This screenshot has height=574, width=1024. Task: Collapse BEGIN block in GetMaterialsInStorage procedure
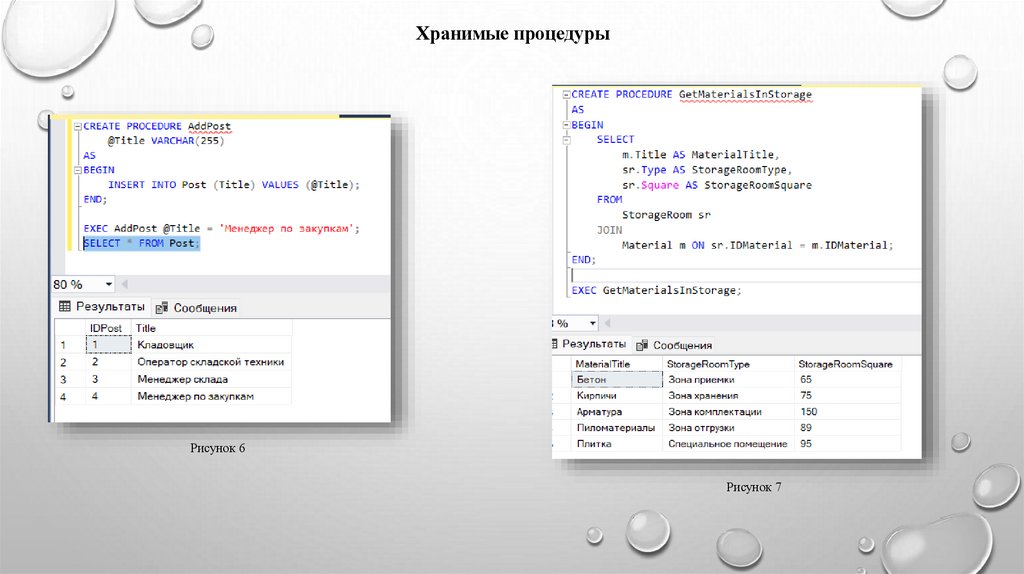pos(565,125)
